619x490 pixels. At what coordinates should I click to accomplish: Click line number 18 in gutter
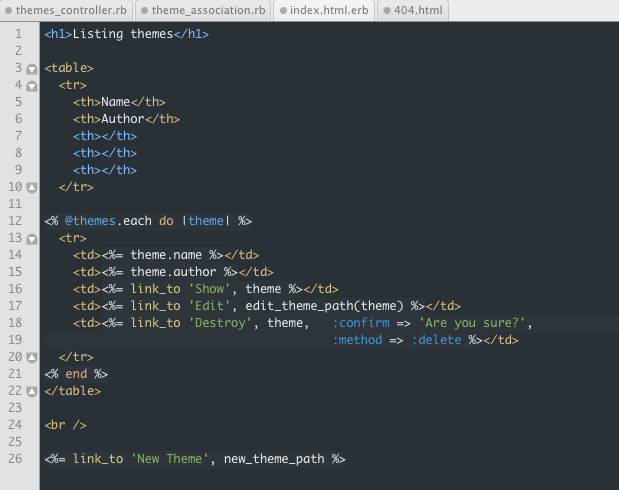(x=15, y=323)
